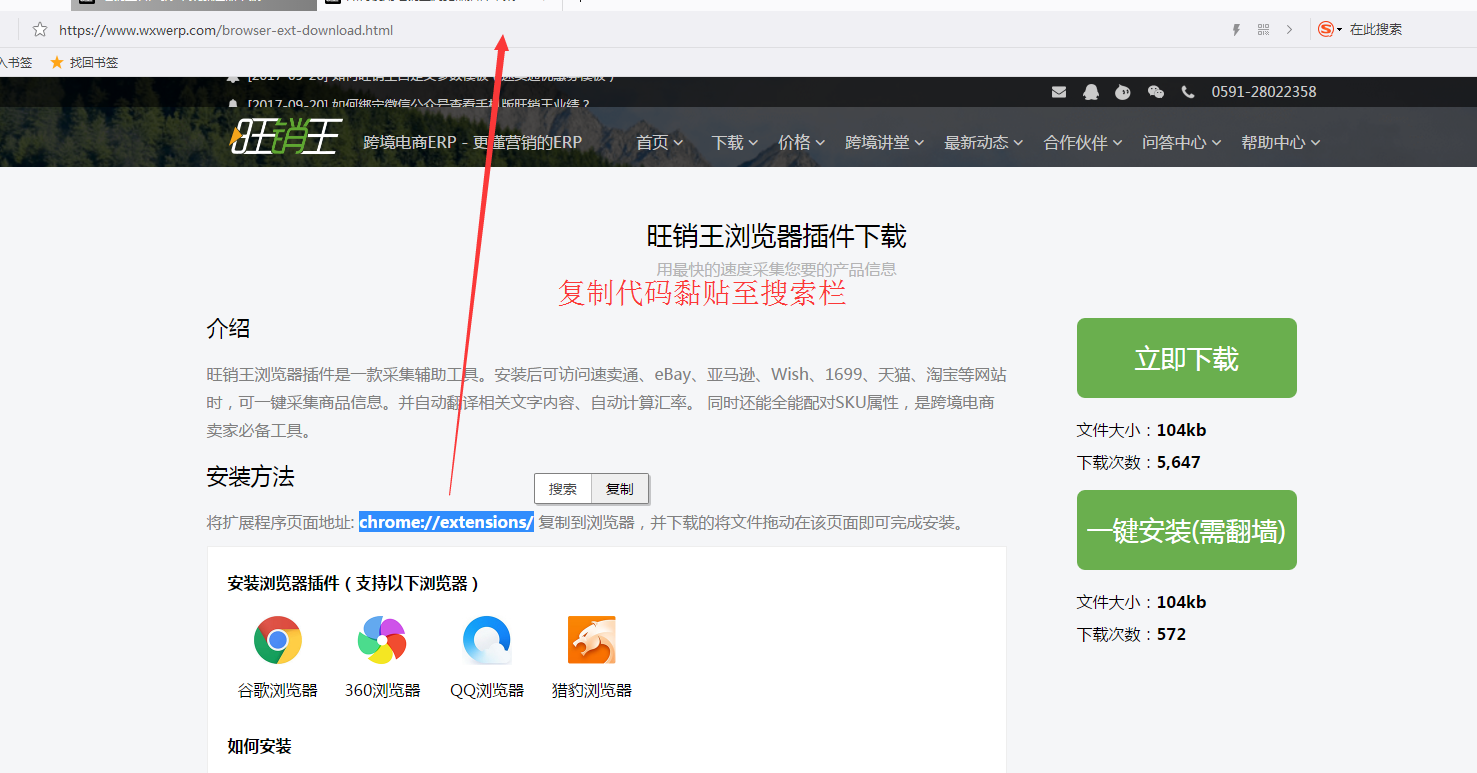
Task: Click the 如何安装 heading
Action: click(259, 746)
